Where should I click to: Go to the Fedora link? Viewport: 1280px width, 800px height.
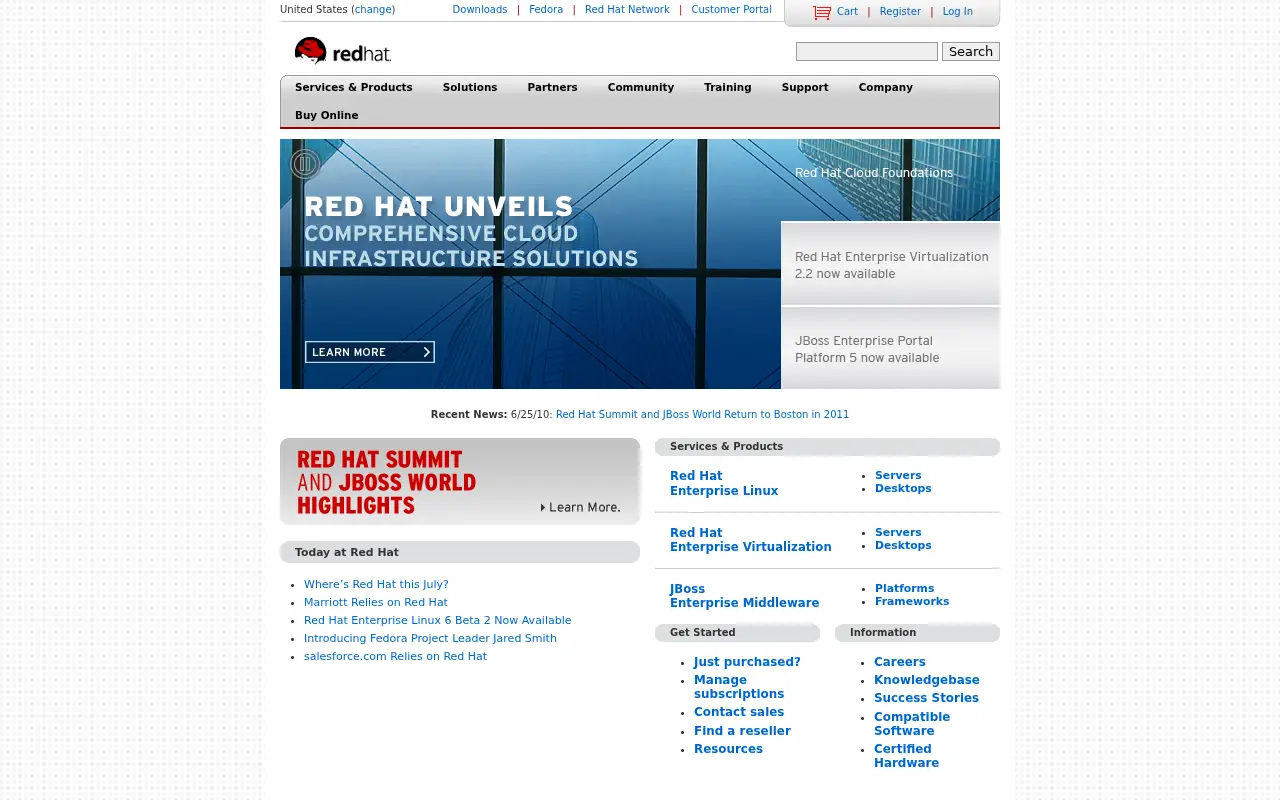click(x=546, y=10)
